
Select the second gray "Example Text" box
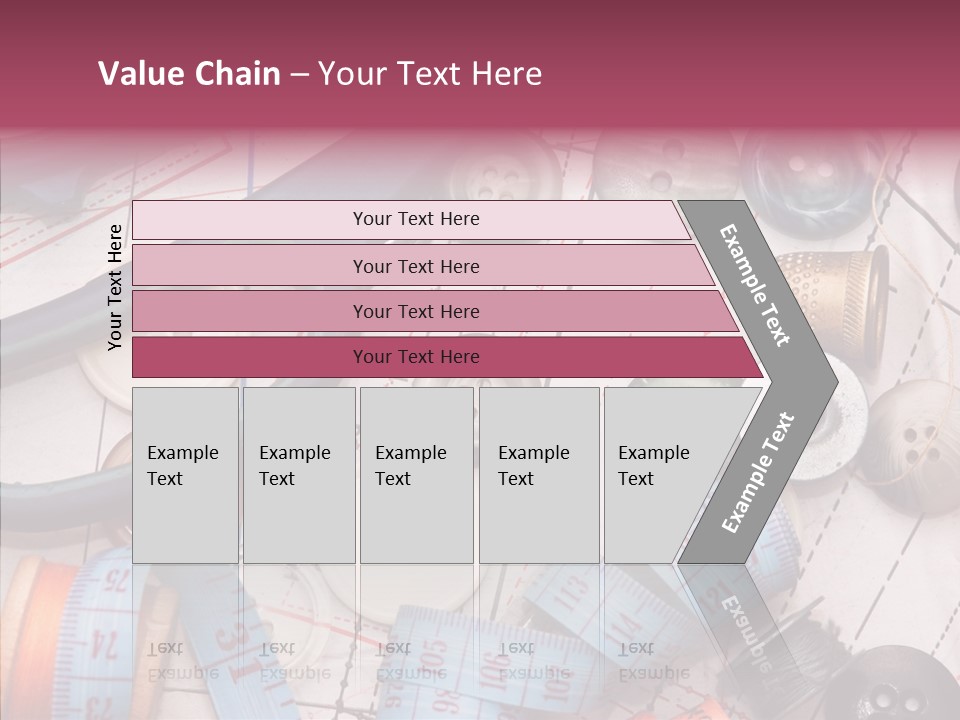(299, 475)
